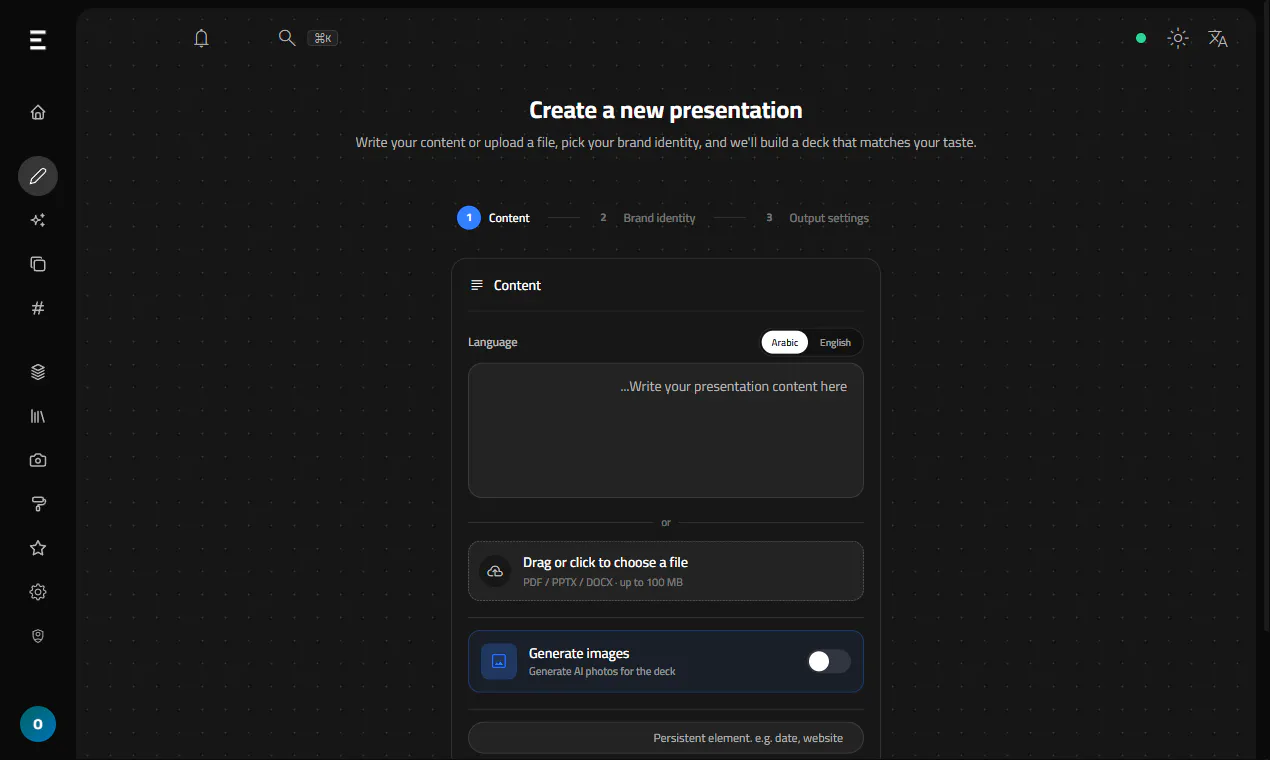The width and height of the screenshot is (1270, 760).
Task: Open the layers stack sidebar icon
Action: 38,372
